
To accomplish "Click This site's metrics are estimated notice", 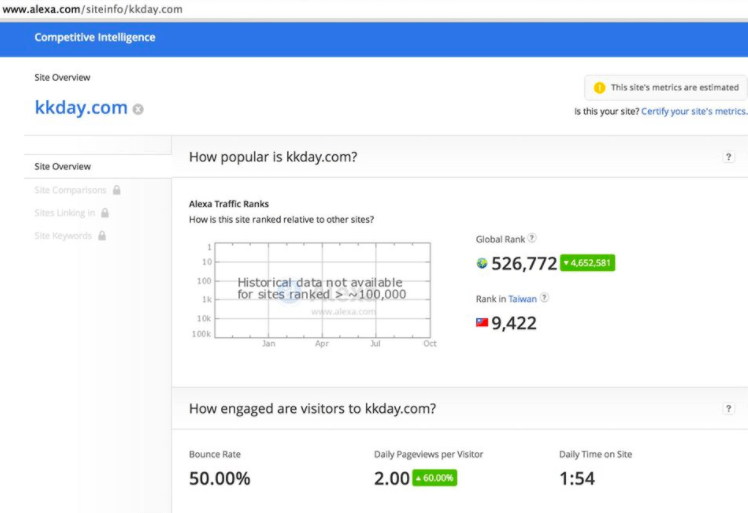I will [x=666, y=88].
